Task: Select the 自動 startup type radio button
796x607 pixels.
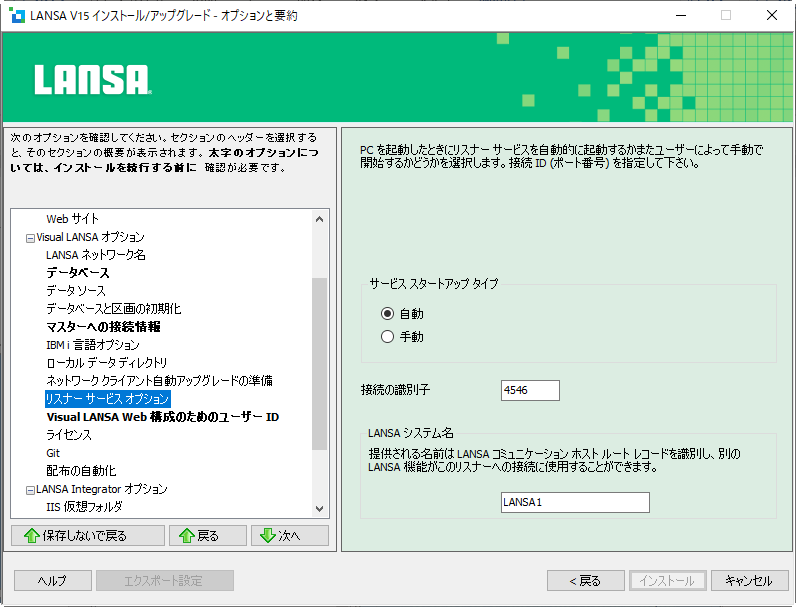Action: [387, 314]
